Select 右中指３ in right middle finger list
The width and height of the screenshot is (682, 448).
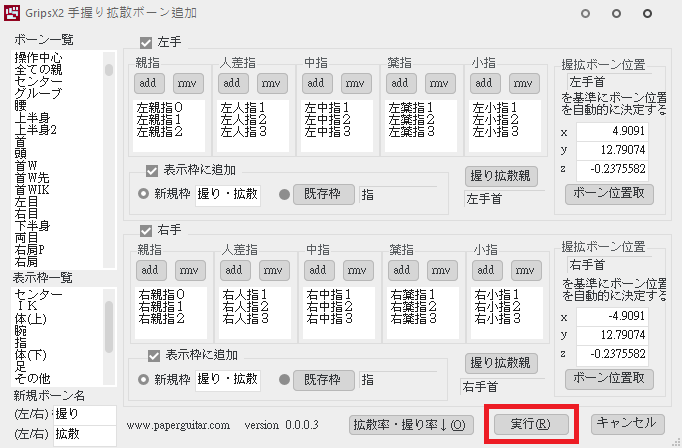(329, 318)
